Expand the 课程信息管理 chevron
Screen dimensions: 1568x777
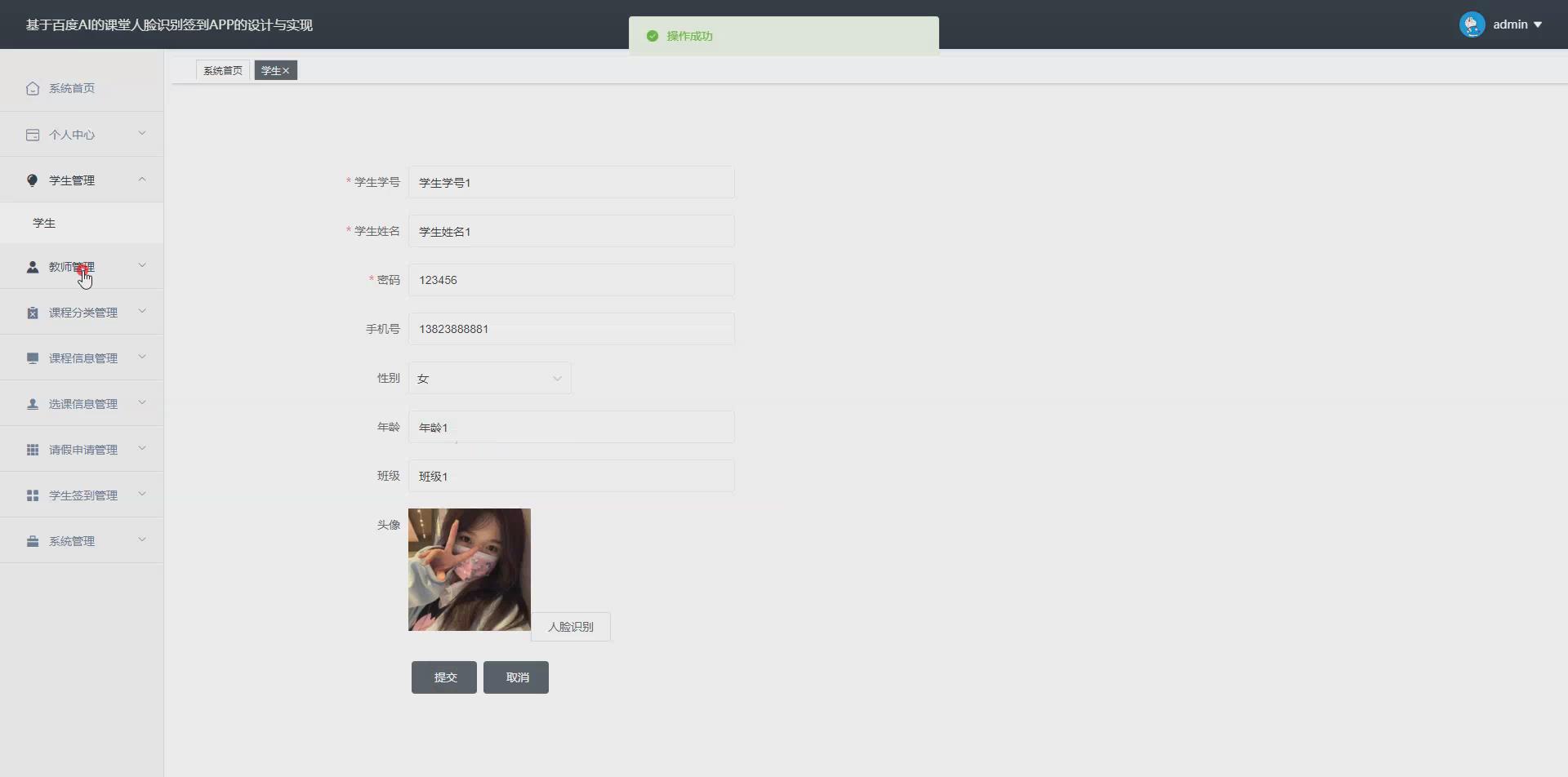[142, 357]
